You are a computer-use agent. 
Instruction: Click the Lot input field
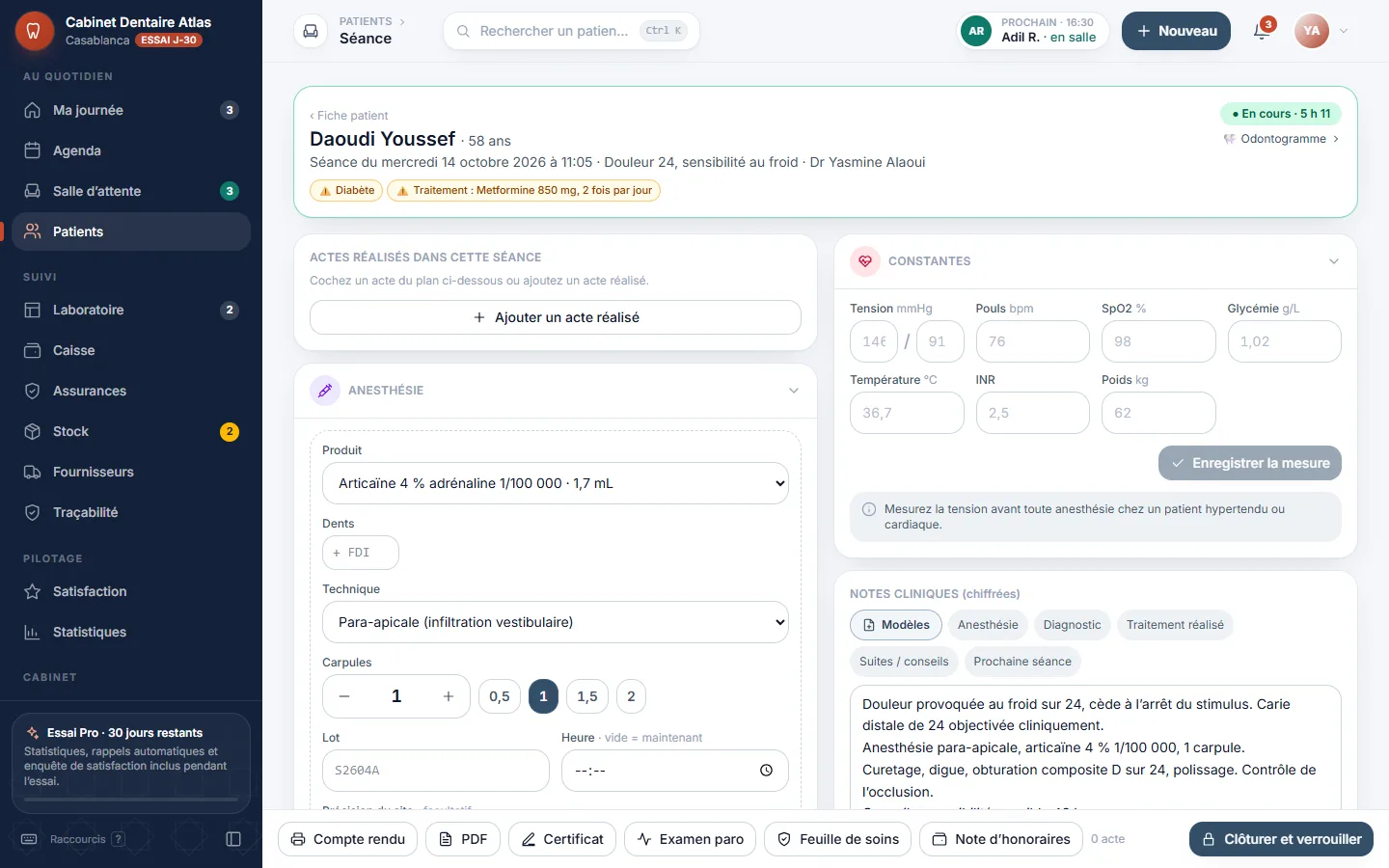tap(436, 771)
